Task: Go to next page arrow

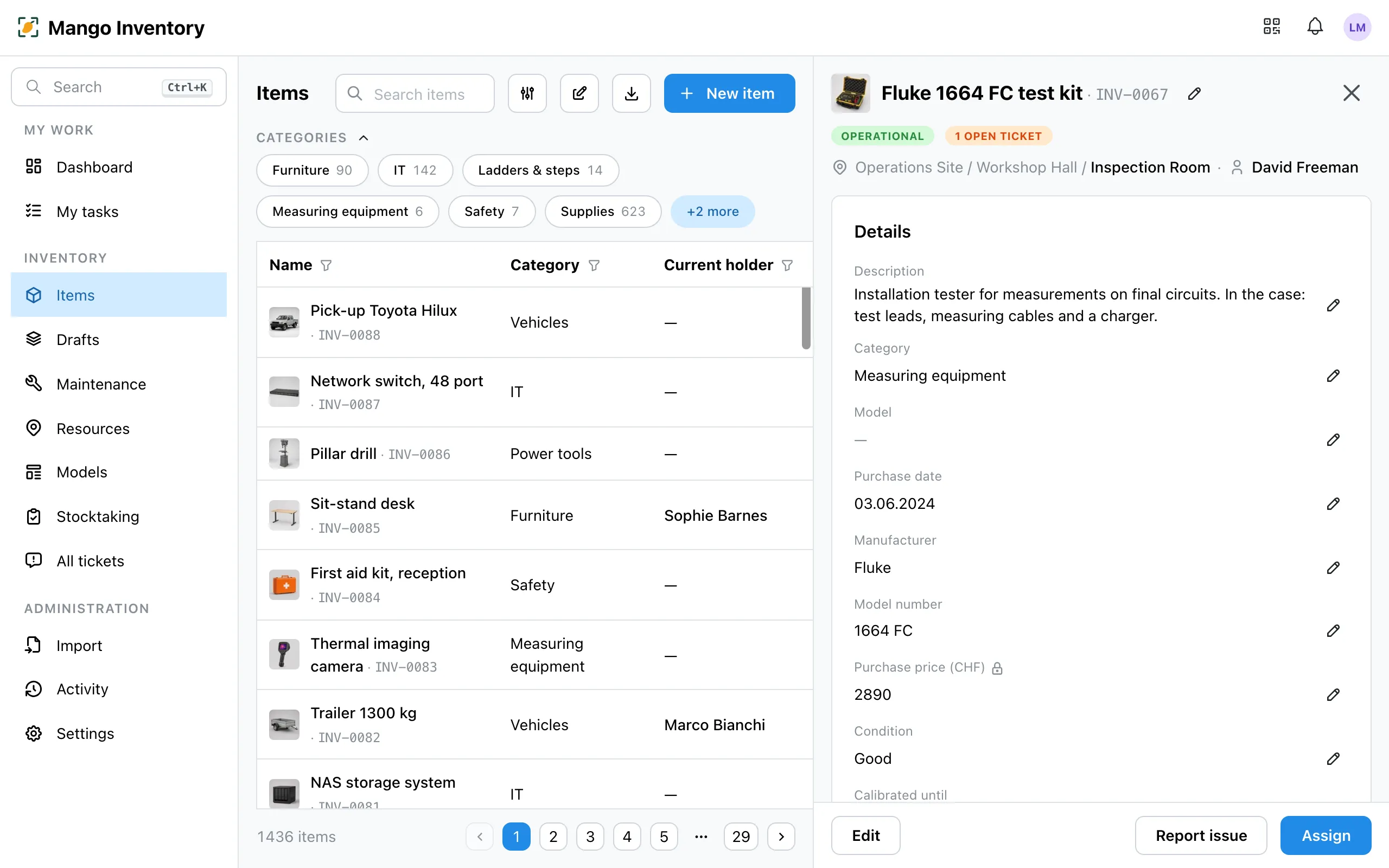Action: [x=781, y=837]
